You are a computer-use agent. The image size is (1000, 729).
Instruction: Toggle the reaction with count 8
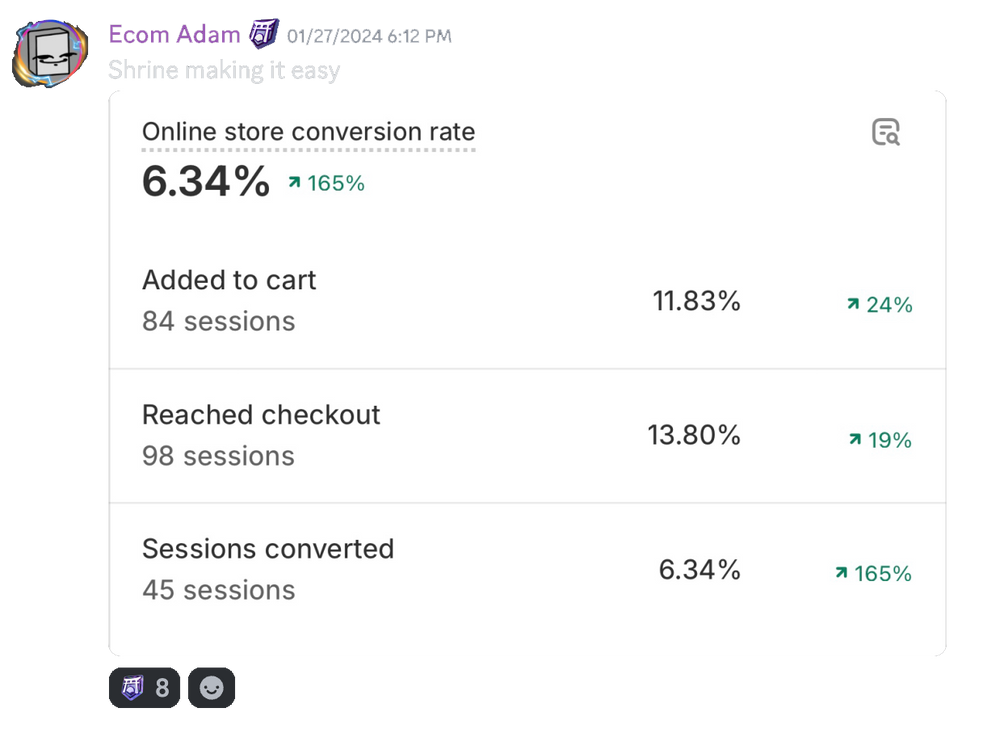145,688
